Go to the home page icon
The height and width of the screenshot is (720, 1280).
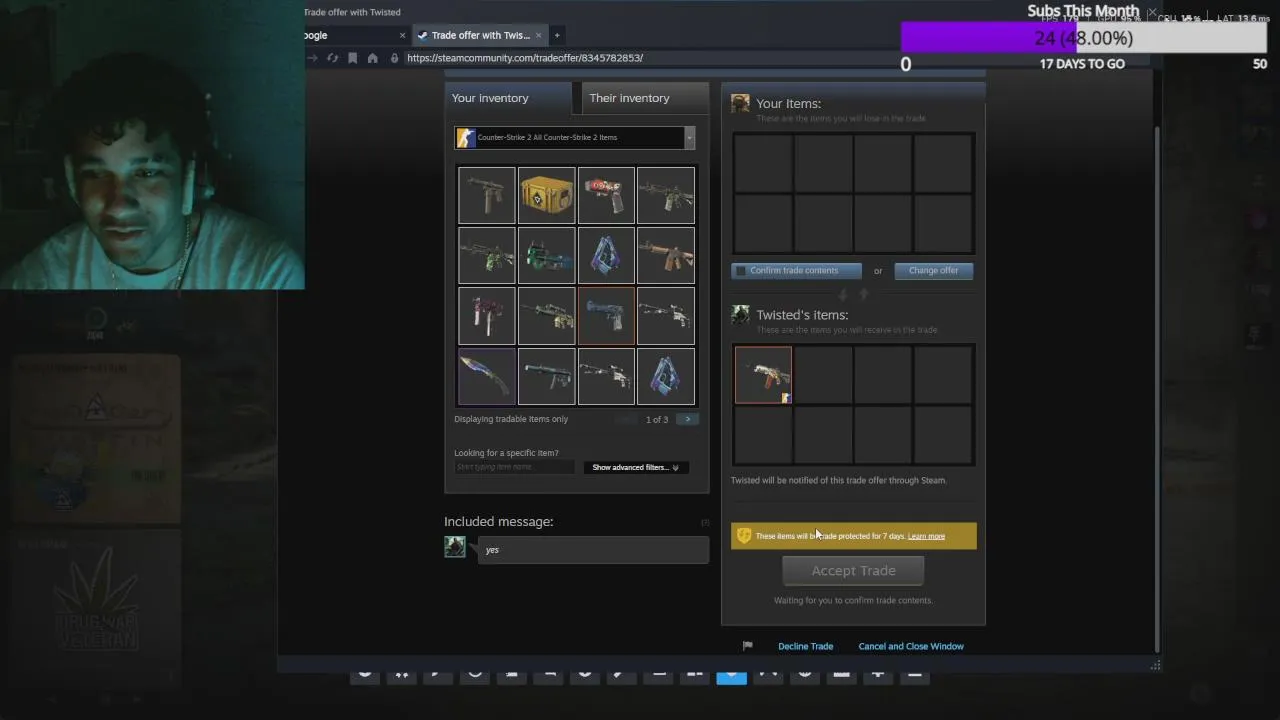tap(372, 58)
